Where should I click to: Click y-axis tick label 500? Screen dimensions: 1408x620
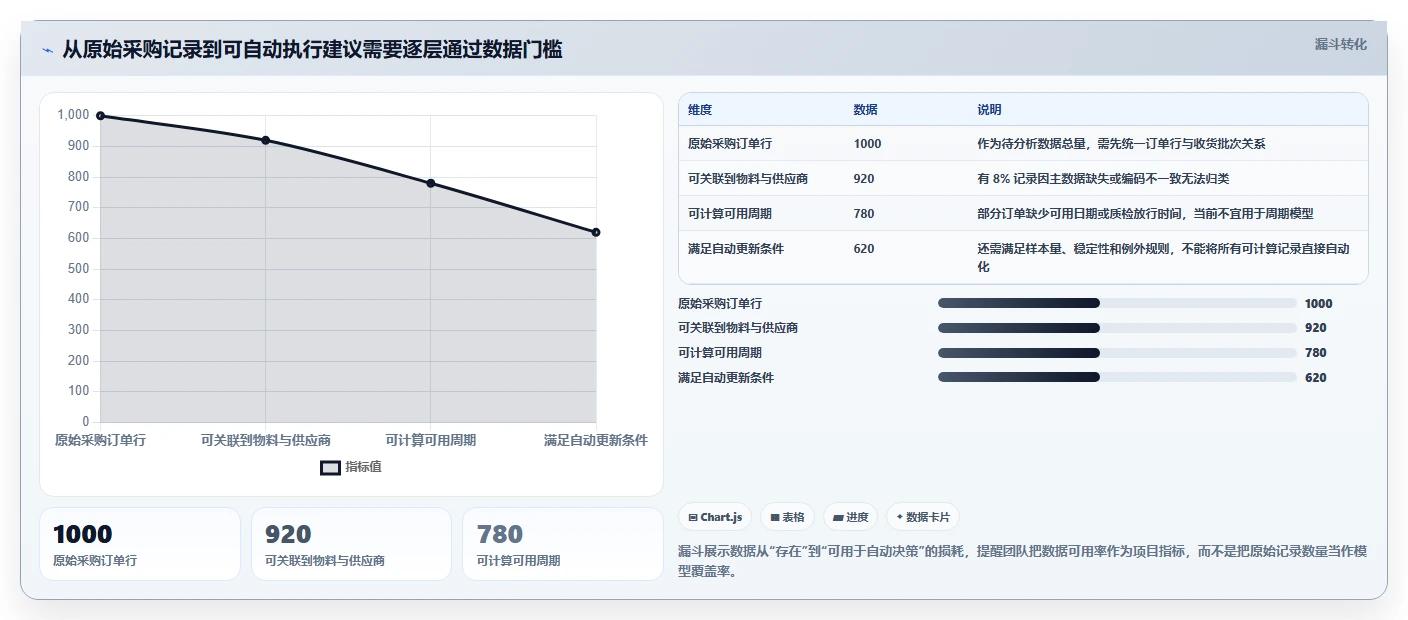tap(78, 269)
